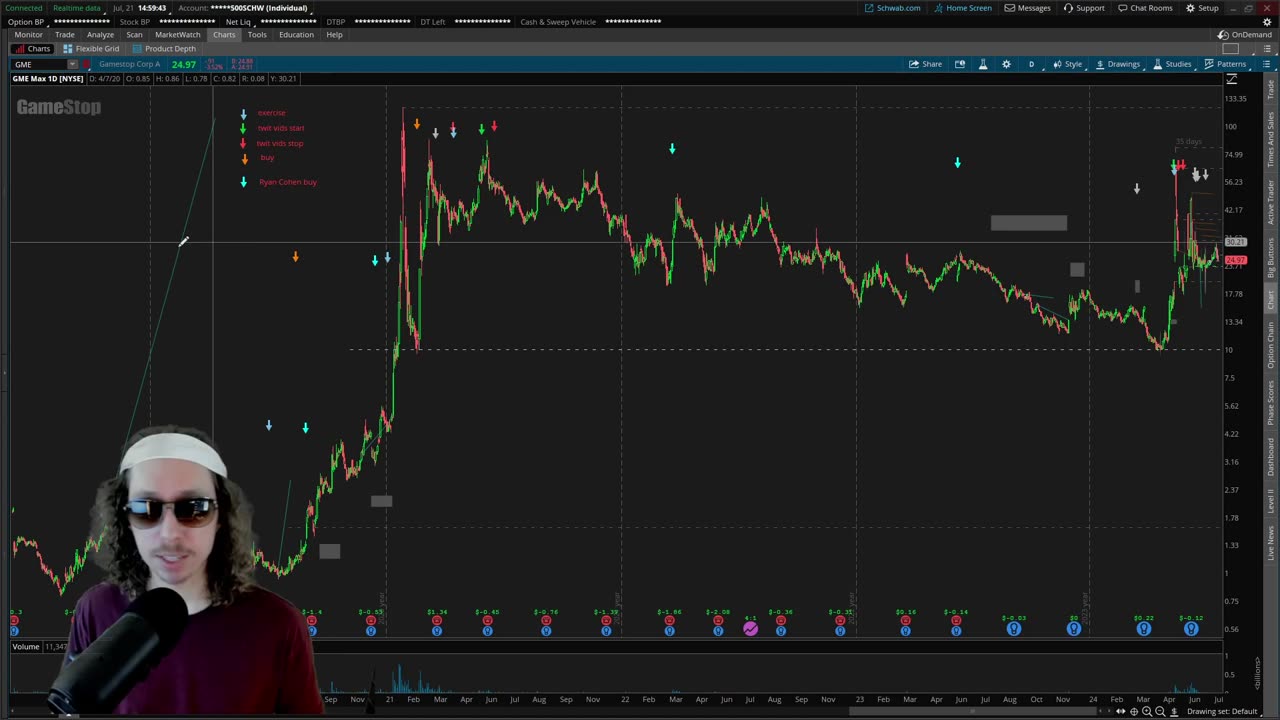Click the account bar gear icon

tap(1267, 22)
